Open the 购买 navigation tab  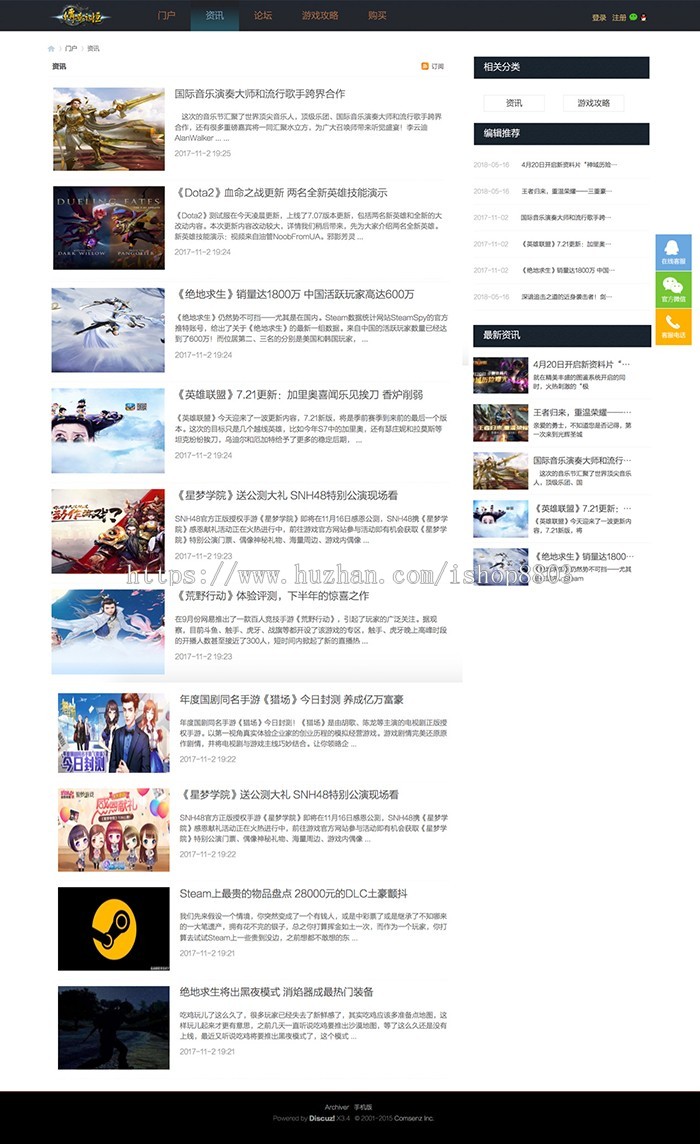click(377, 15)
